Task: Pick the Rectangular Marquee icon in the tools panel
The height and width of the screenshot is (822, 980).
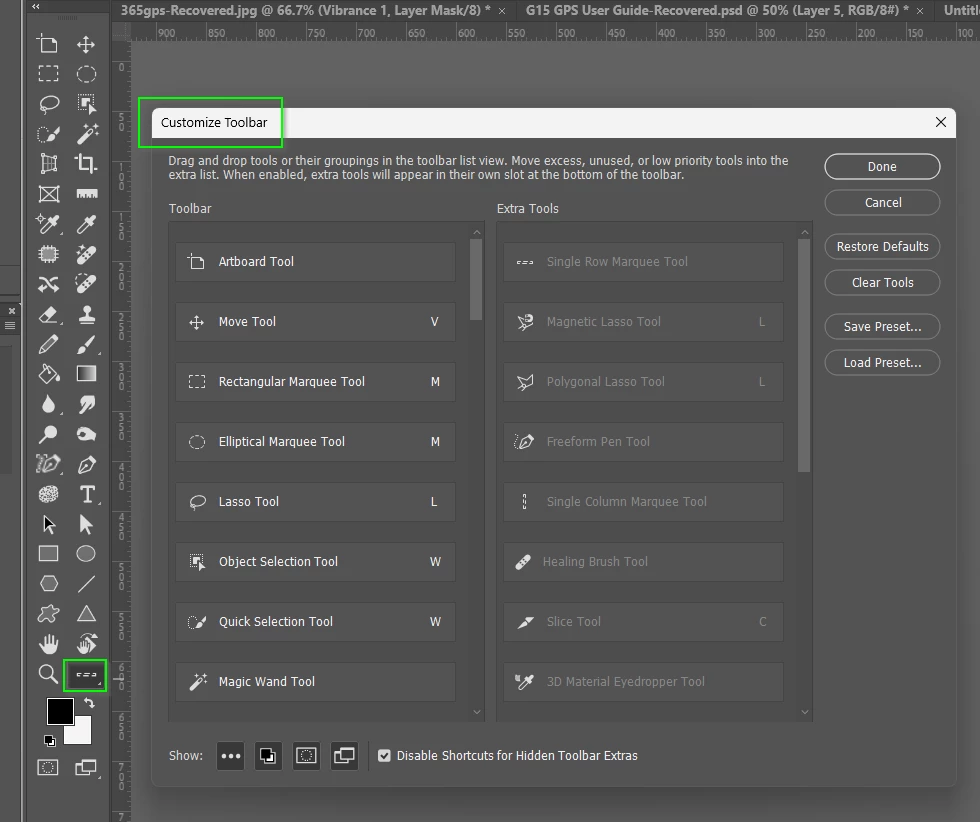Action: click(48, 74)
